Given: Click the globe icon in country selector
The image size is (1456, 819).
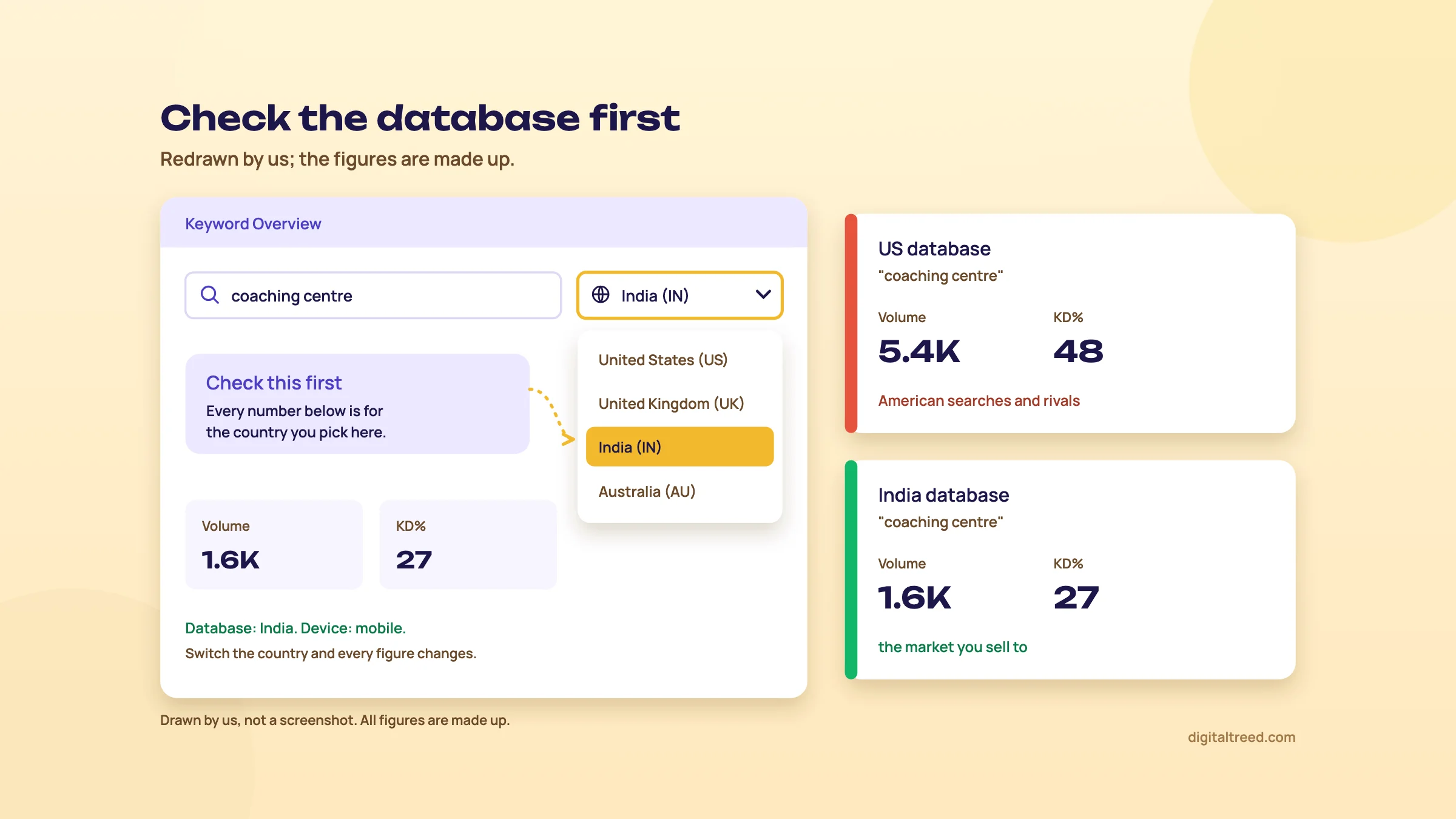Looking at the screenshot, I should [601, 295].
